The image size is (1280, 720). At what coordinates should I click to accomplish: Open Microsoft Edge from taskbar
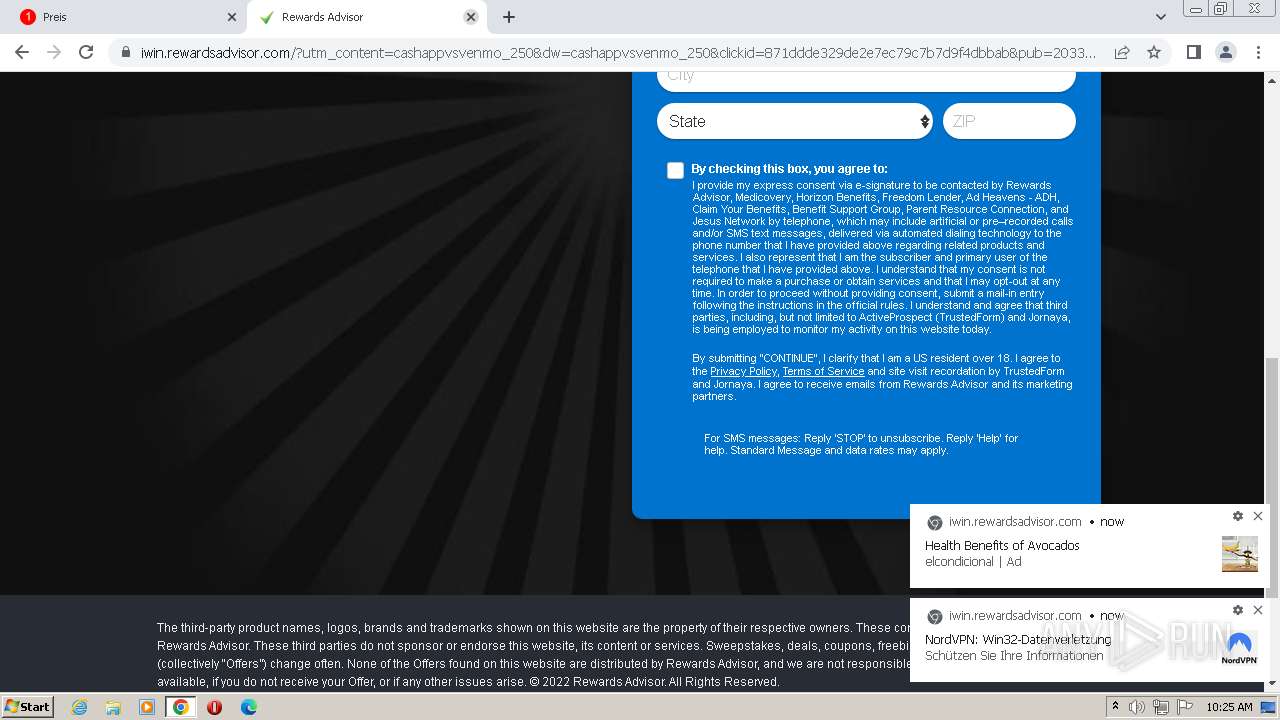click(249, 707)
